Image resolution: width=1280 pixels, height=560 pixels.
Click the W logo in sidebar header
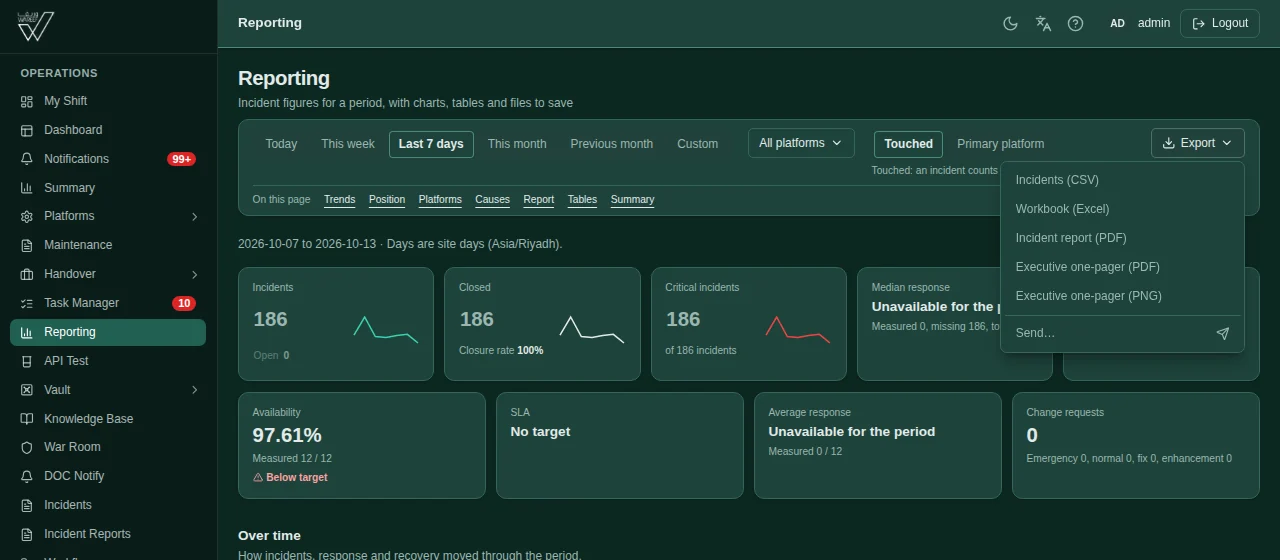click(x=36, y=26)
